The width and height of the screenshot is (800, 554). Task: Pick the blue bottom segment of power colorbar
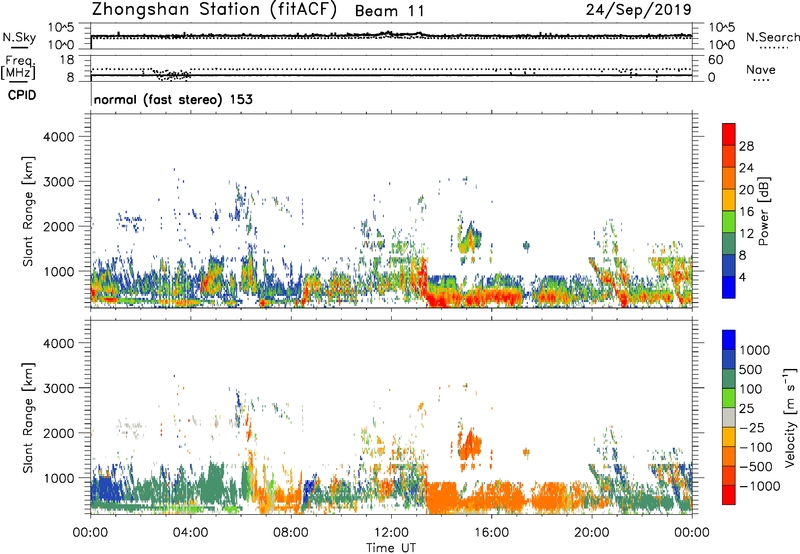[x=729, y=288]
